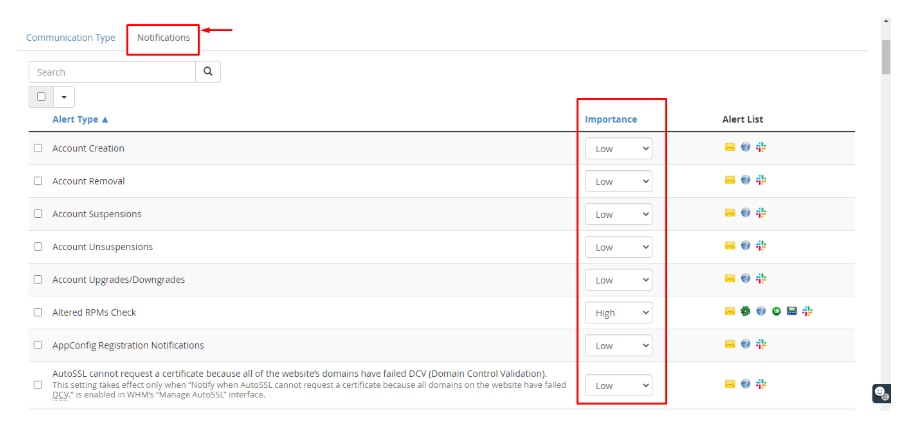The image size is (906, 421).
Task: Select the Notifications tab
Action: 163,38
